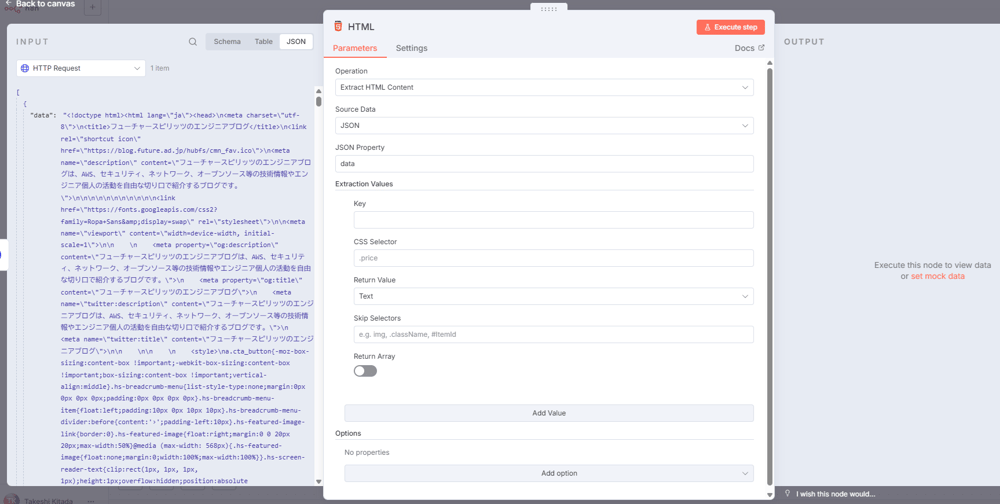
Task: Expand the Source Data dropdown
Action: [x=544, y=126]
